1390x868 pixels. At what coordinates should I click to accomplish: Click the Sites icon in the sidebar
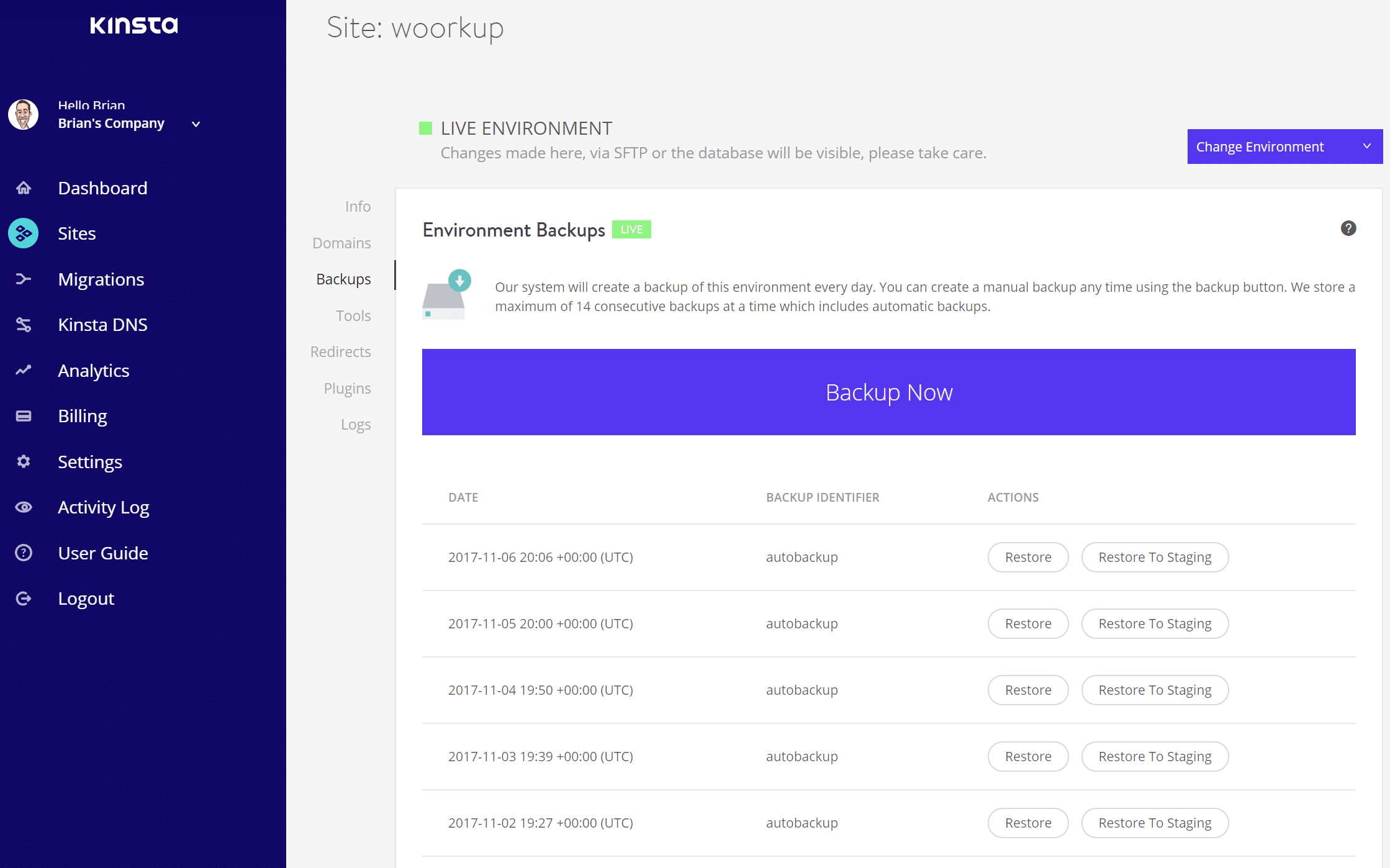tap(24, 233)
